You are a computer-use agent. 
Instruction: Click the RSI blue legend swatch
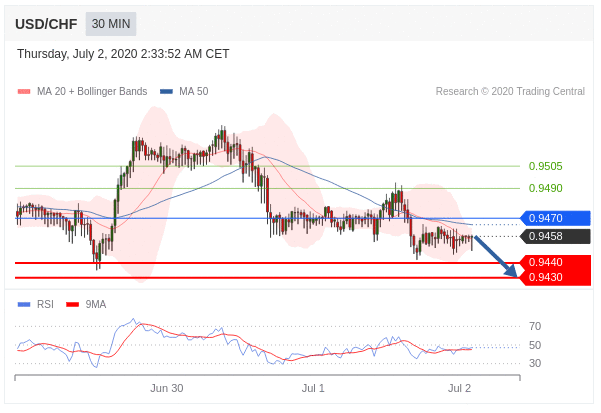tap(24, 305)
